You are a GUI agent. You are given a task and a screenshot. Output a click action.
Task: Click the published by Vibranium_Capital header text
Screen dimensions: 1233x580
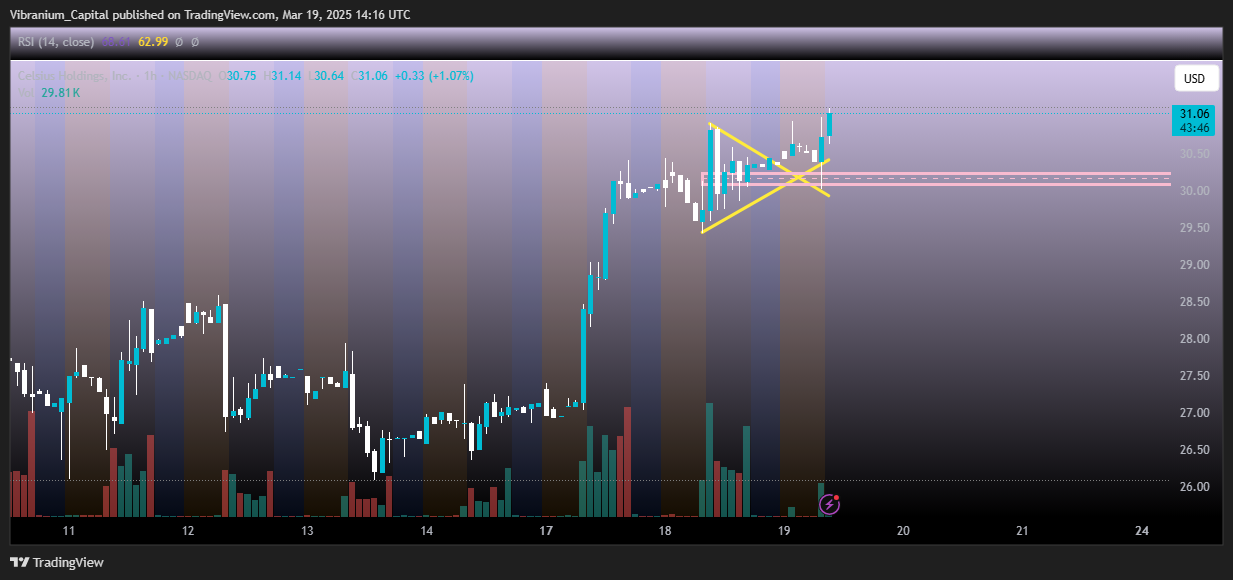tap(210, 15)
